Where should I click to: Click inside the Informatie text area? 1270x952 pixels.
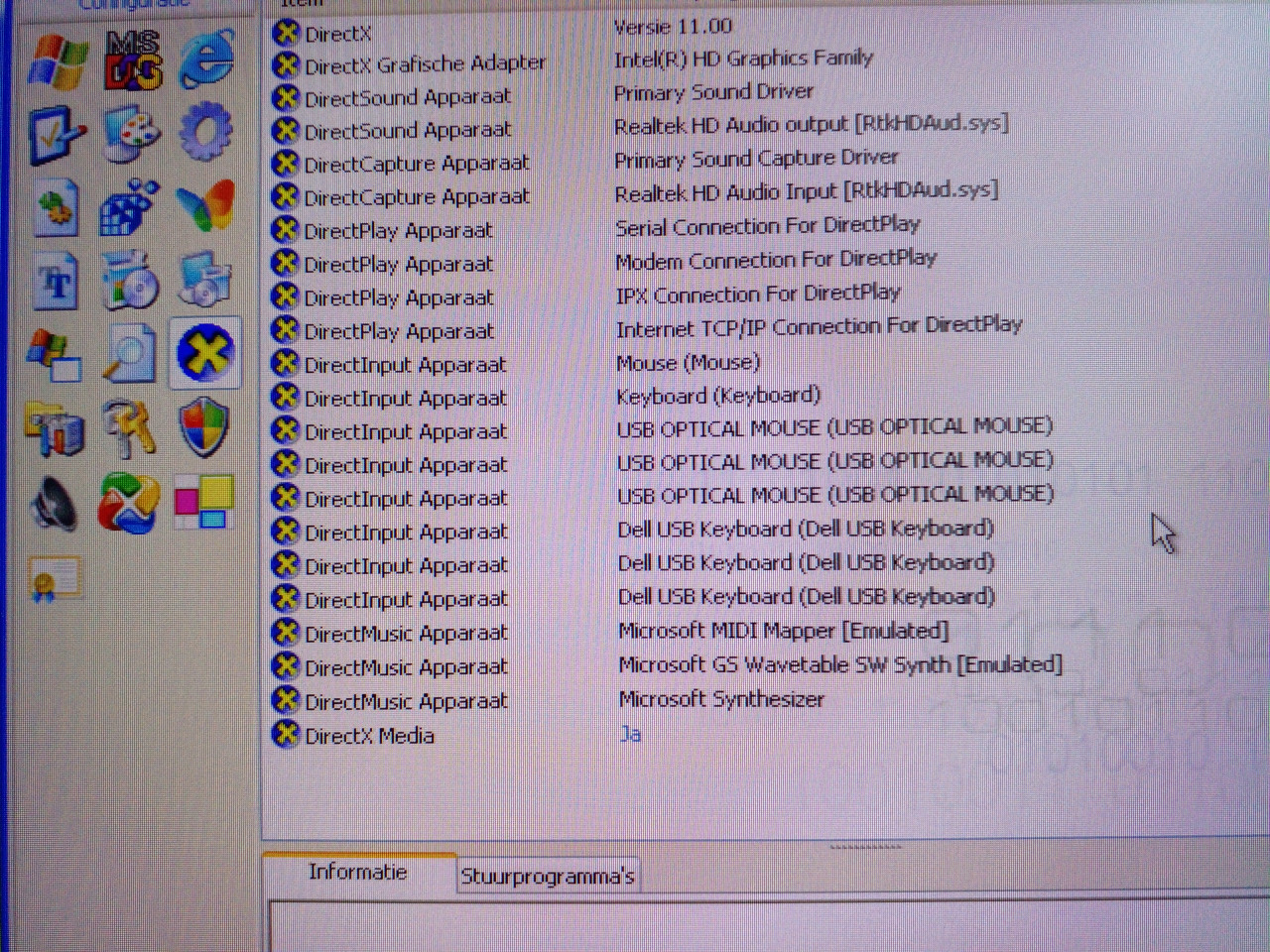[x=768, y=927]
